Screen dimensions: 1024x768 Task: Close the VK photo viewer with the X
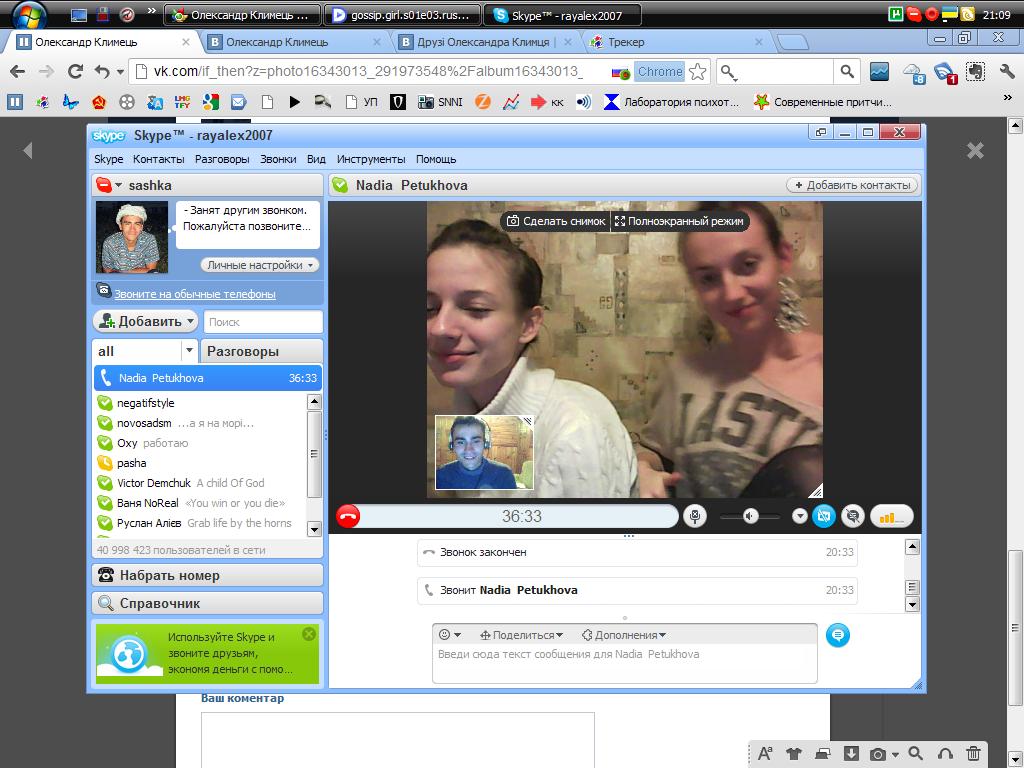click(975, 151)
